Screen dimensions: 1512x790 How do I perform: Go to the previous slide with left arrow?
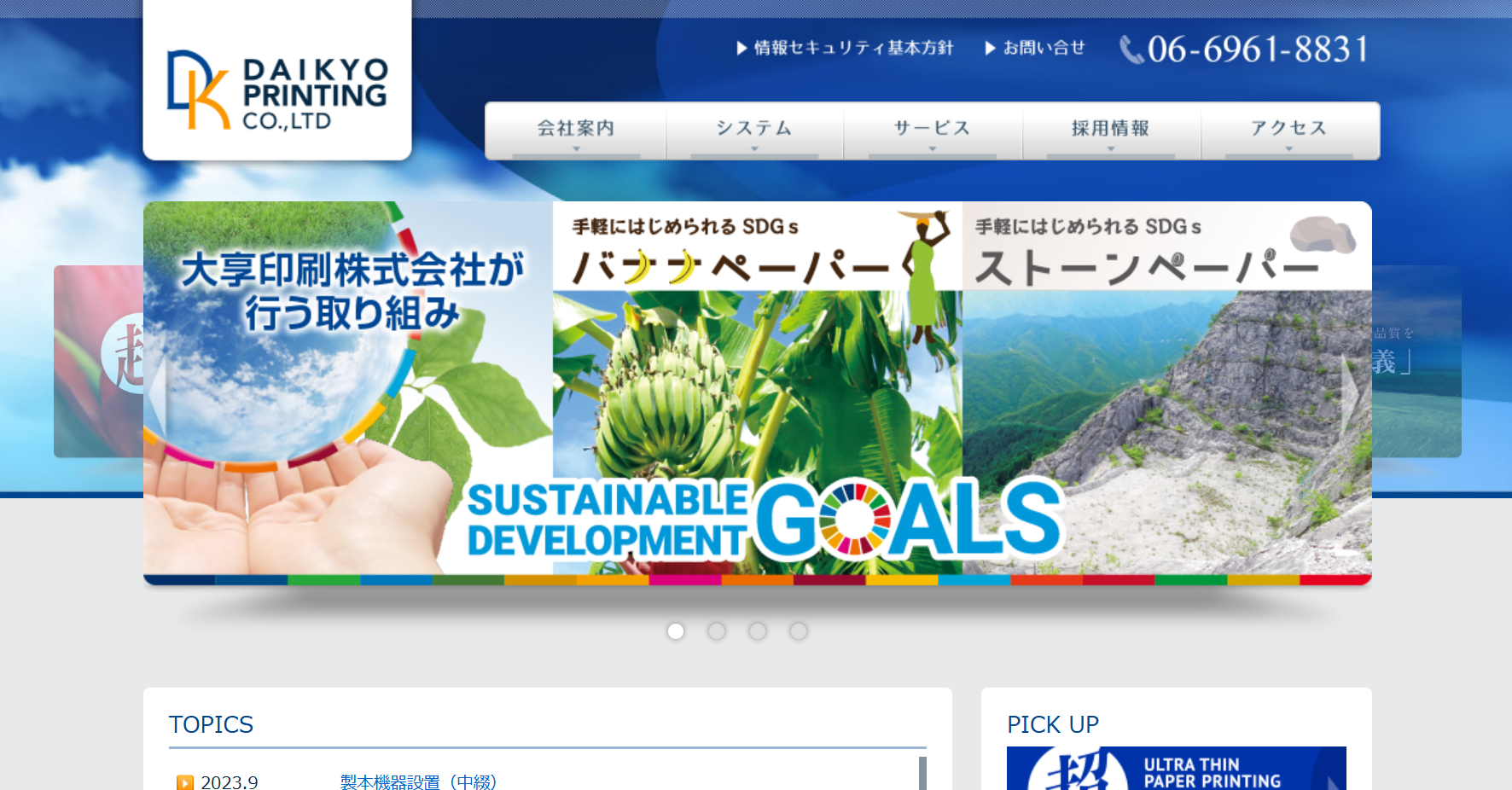pos(156,393)
